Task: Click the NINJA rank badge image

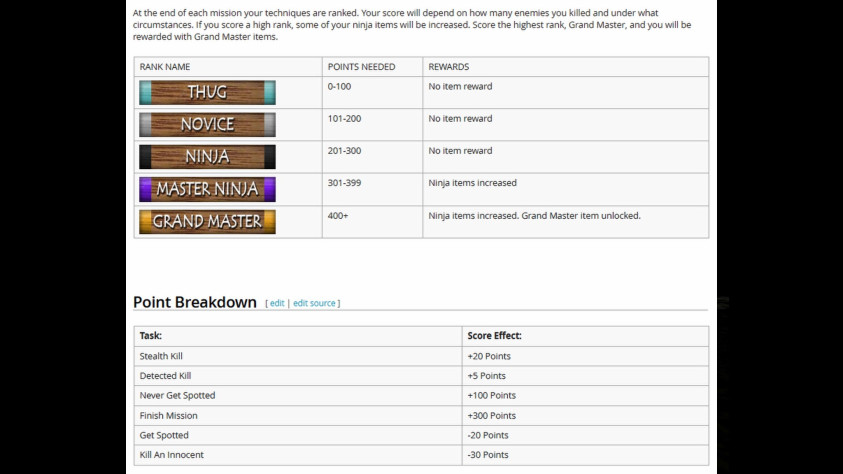Action: click(208, 157)
